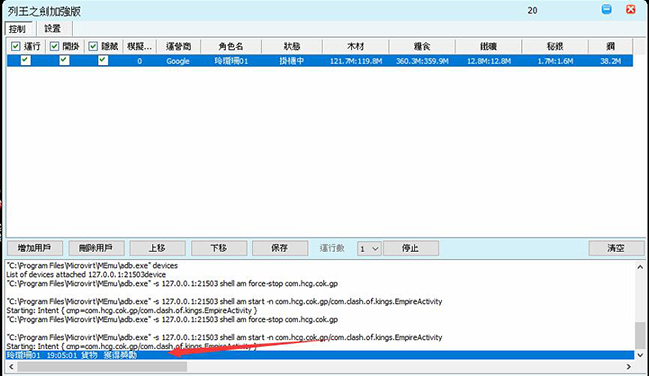This screenshot has height=376, width=649.
Task: Close the window with the red X
Action: click(630, 9)
